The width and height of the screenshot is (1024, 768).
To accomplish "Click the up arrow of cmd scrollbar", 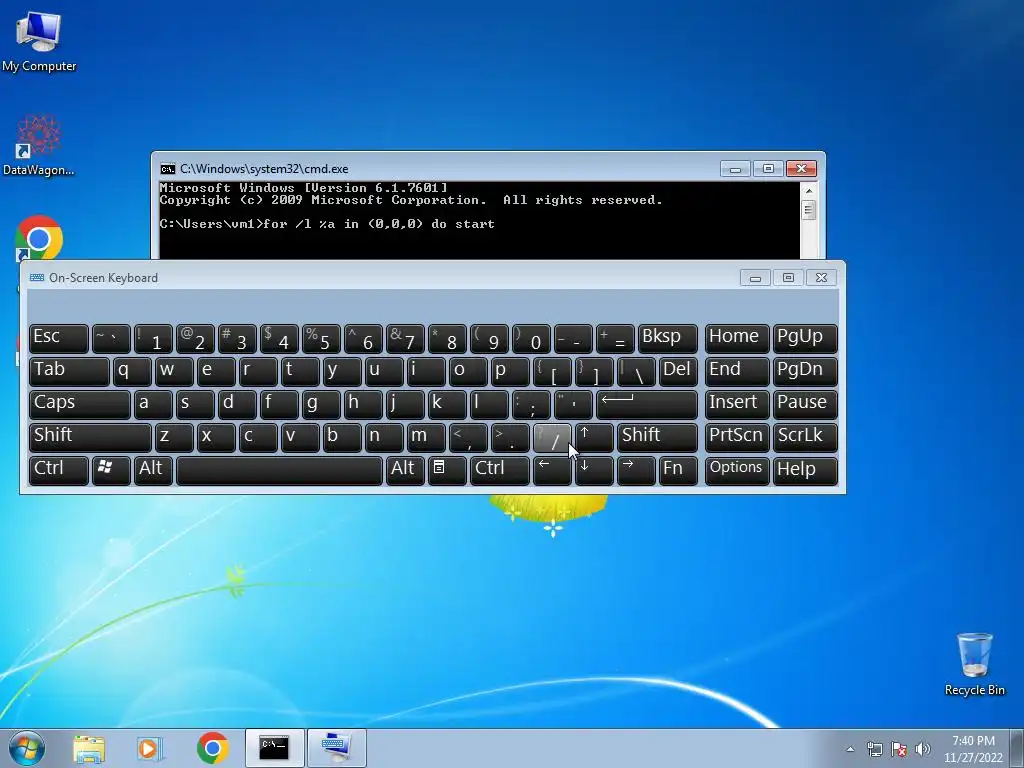I will pos(808,191).
